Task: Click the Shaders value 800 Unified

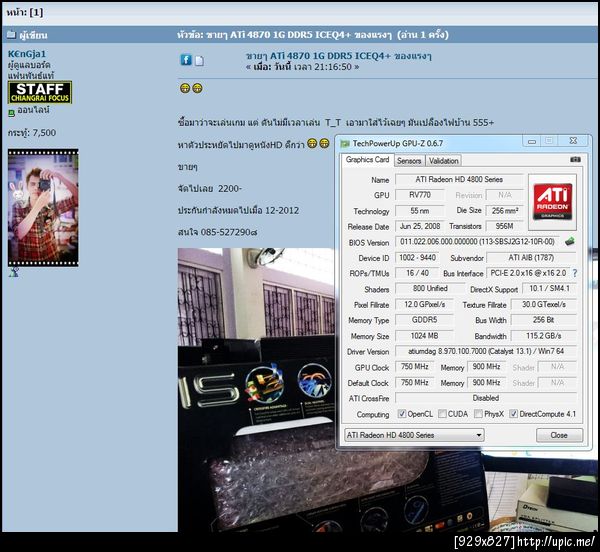Action: tap(430, 288)
